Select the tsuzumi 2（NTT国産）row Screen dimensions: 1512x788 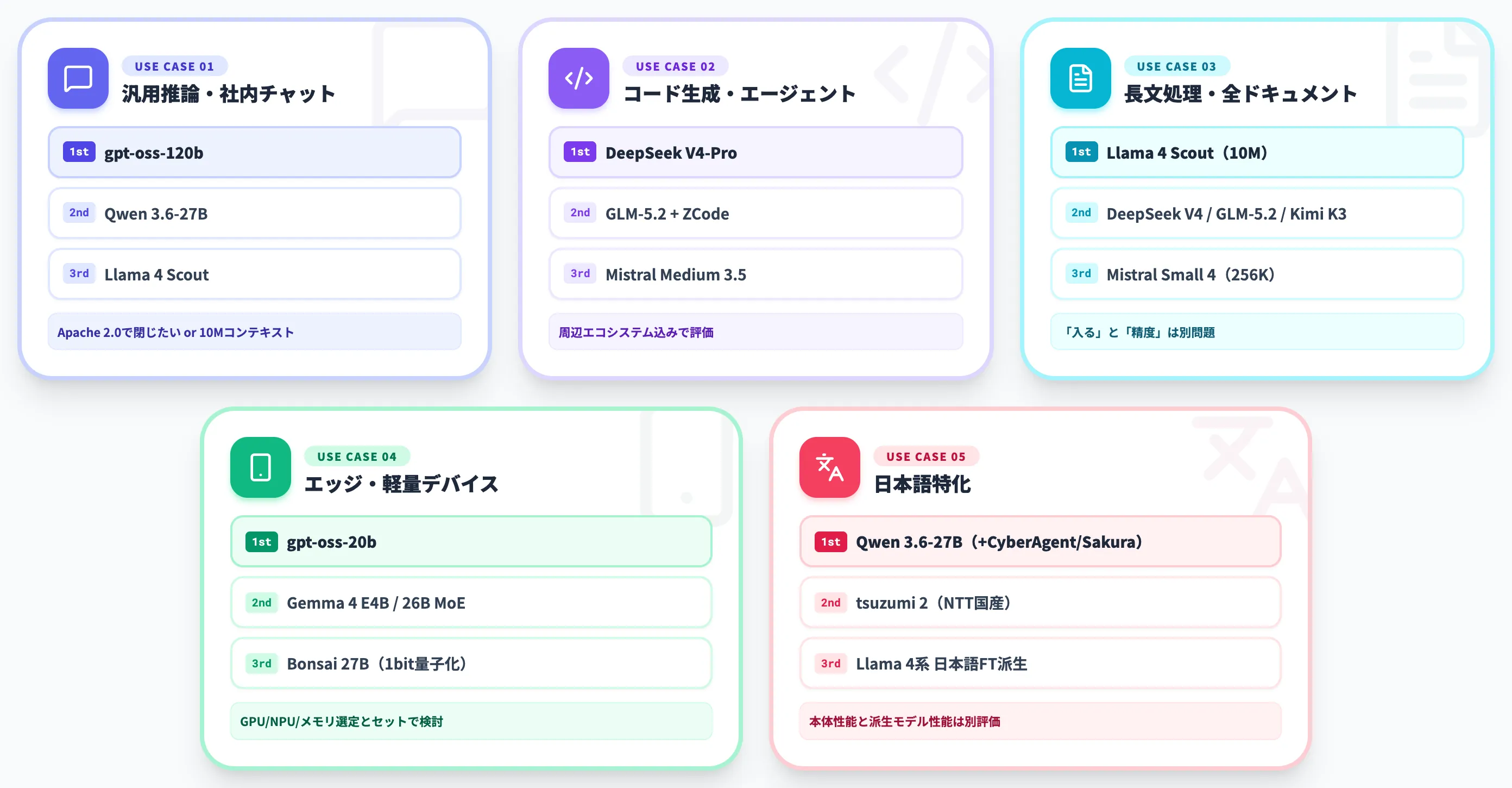[x=1040, y=603]
